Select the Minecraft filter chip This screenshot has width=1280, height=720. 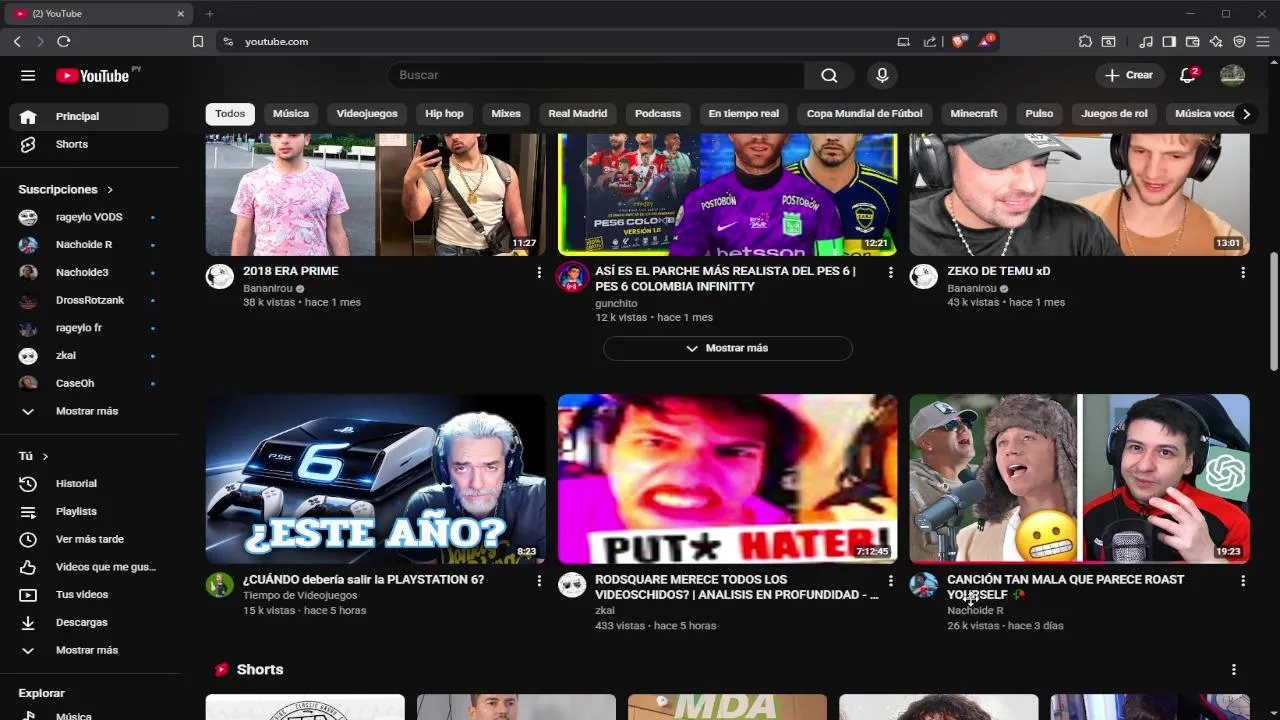tap(974, 114)
